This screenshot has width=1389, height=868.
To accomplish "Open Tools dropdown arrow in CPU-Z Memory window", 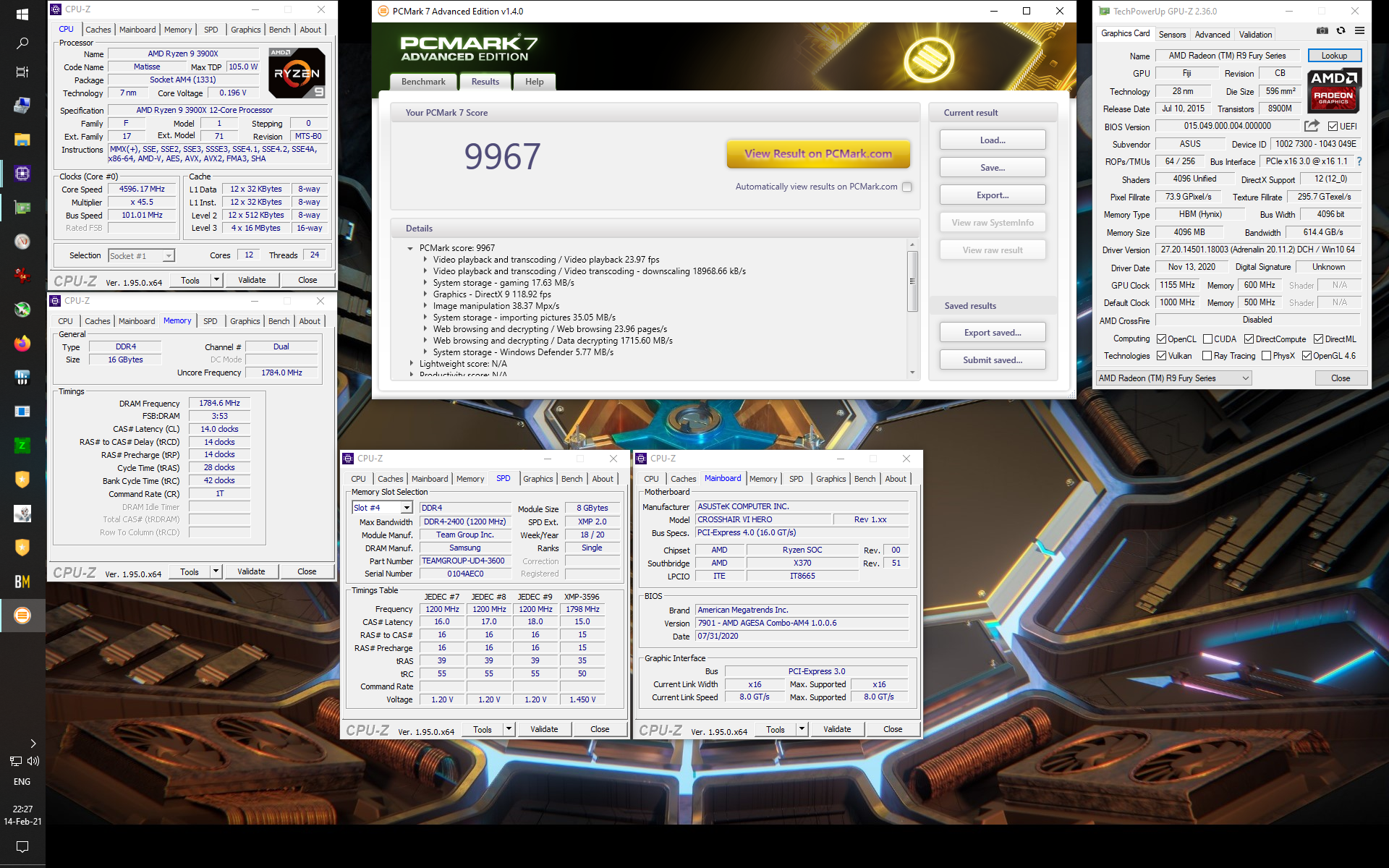I will (216, 571).
